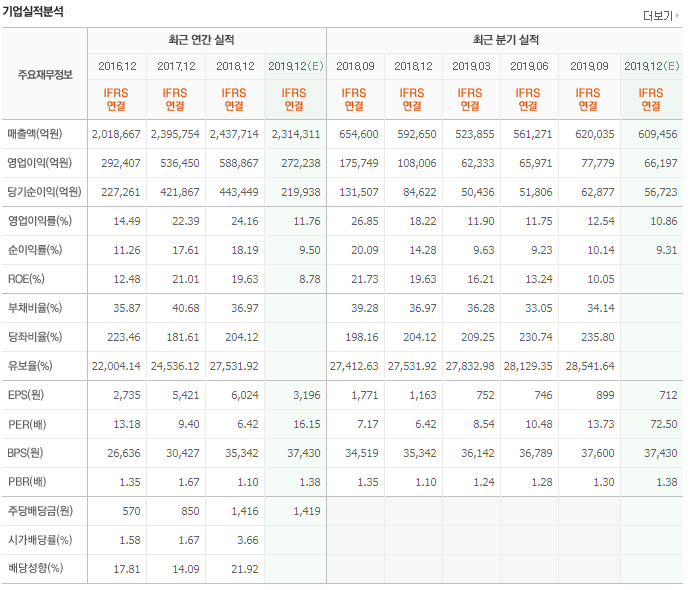Click the 21.92 payout ratio value

245,569
